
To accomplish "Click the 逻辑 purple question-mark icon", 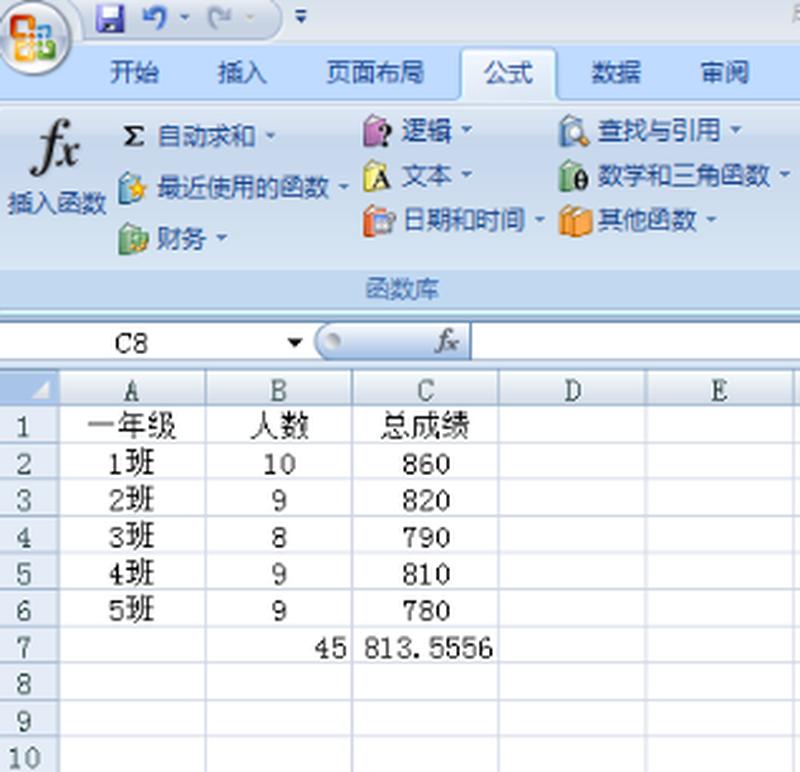I will (378, 131).
